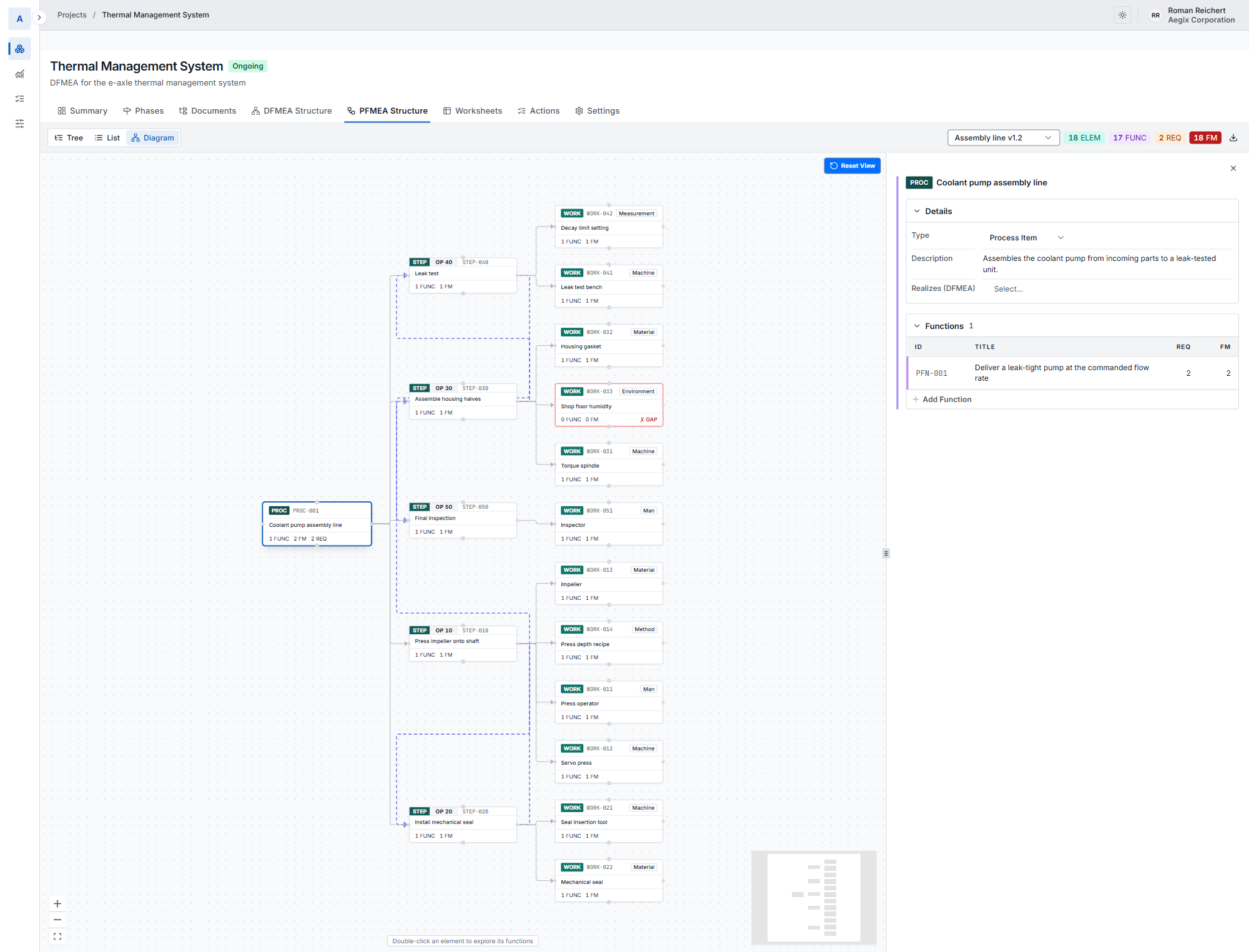Click the 18 FM red badge

coord(1205,138)
